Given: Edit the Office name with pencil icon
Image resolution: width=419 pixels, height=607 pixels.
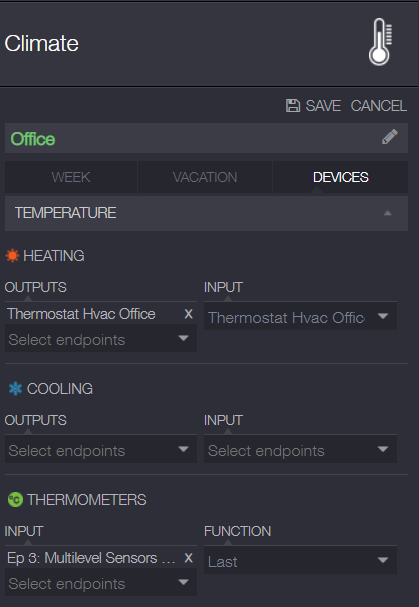Looking at the screenshot, I should (x=389, y=137).
